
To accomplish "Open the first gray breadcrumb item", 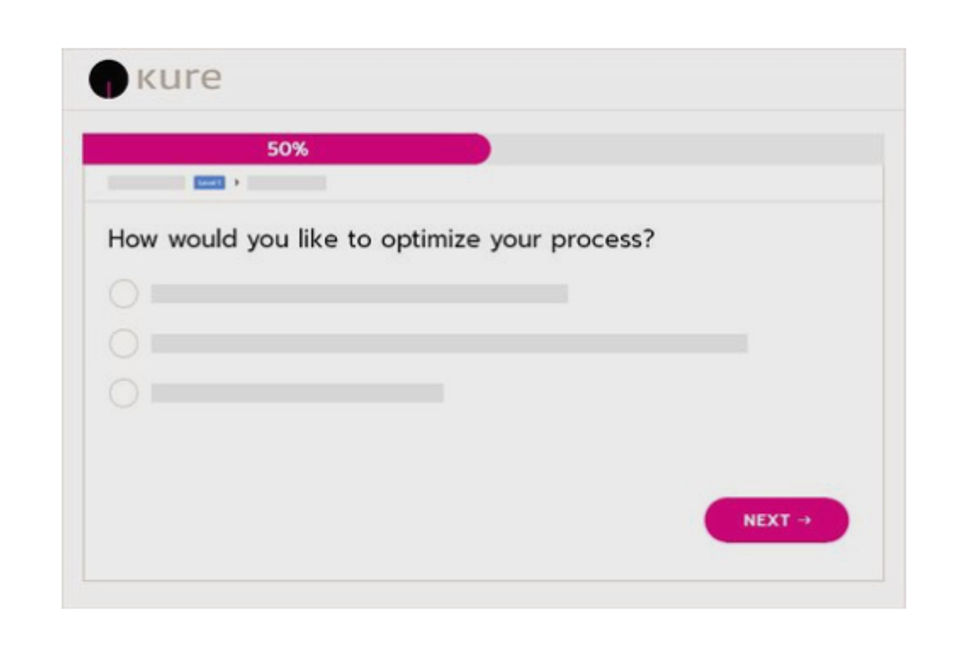I will [146, 183].
